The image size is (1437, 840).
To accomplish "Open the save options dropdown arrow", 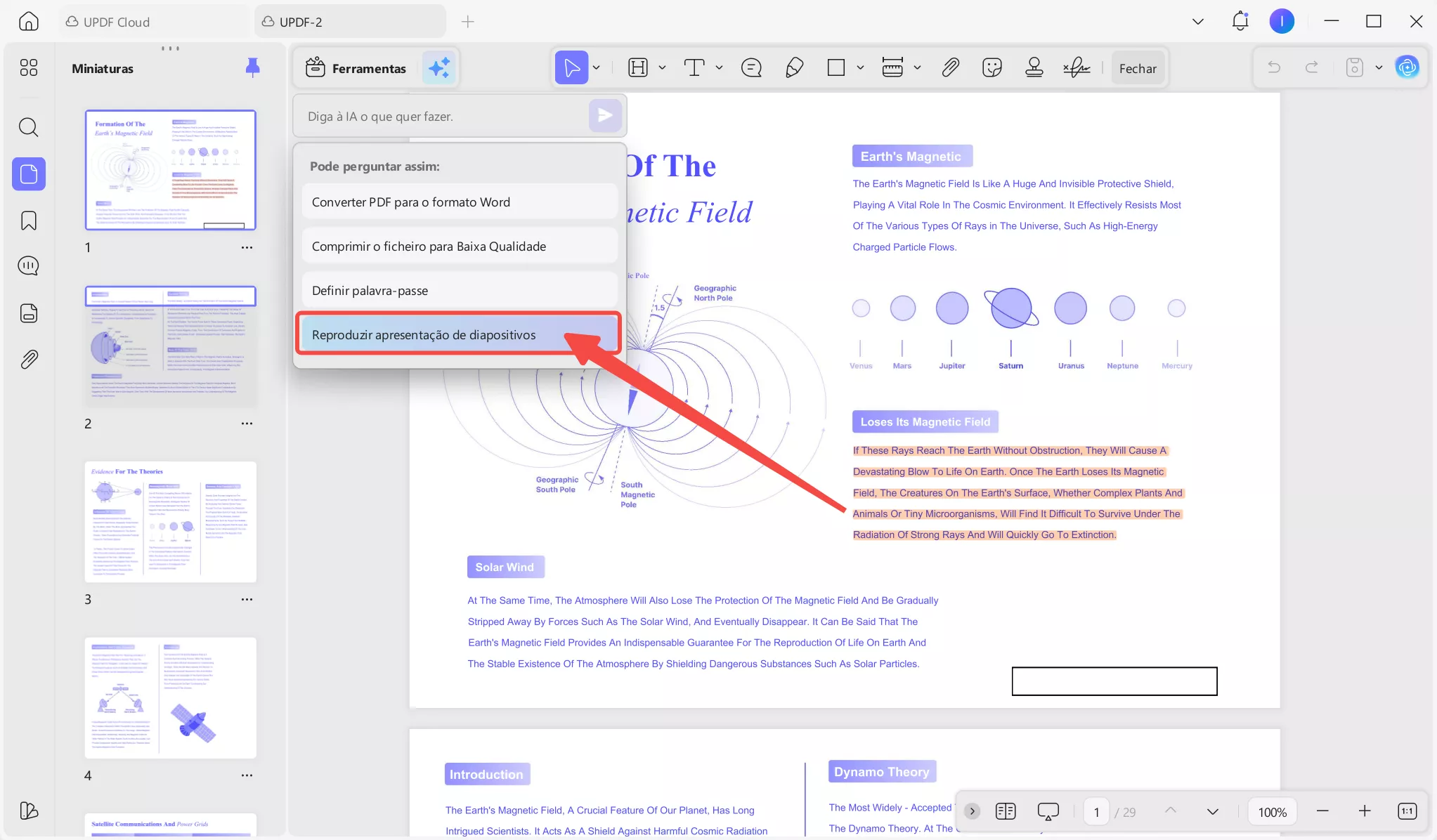I will pos(1379,68).
